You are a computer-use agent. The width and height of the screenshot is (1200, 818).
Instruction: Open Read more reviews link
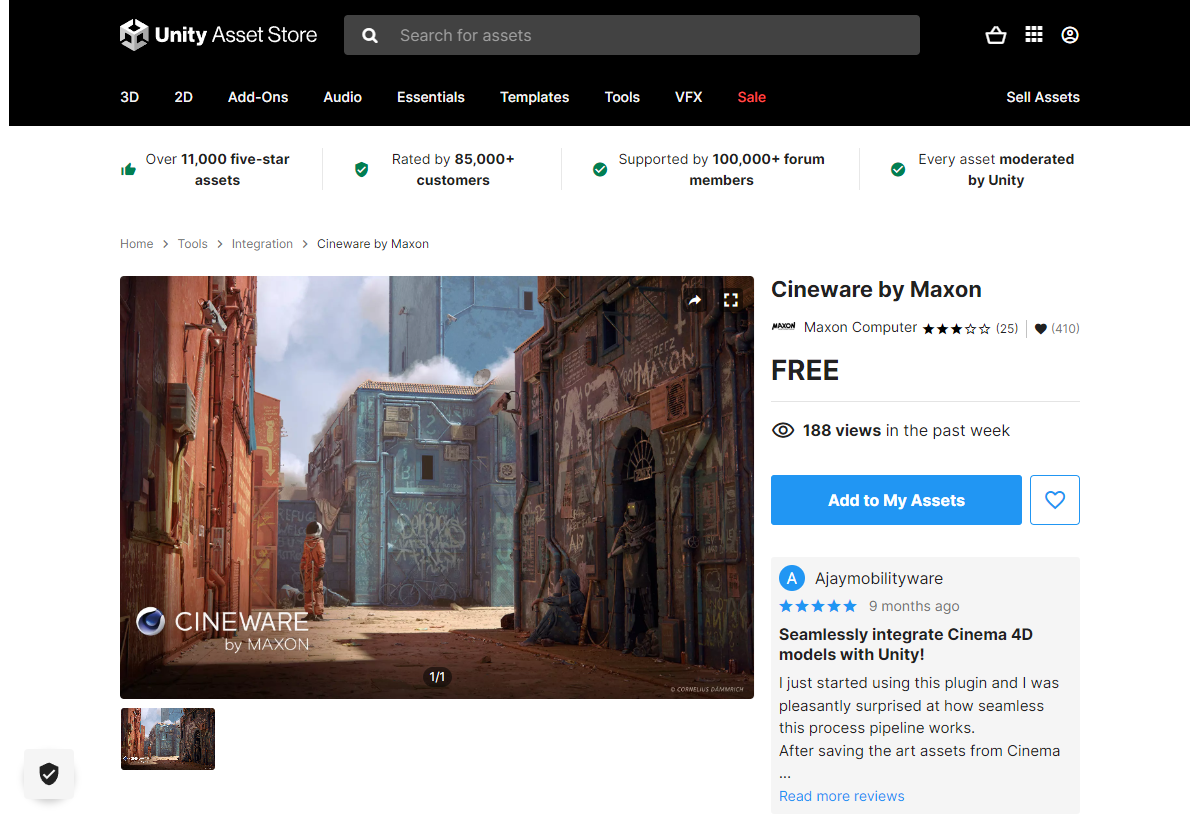pyautogui.click(x=842, y=796)
